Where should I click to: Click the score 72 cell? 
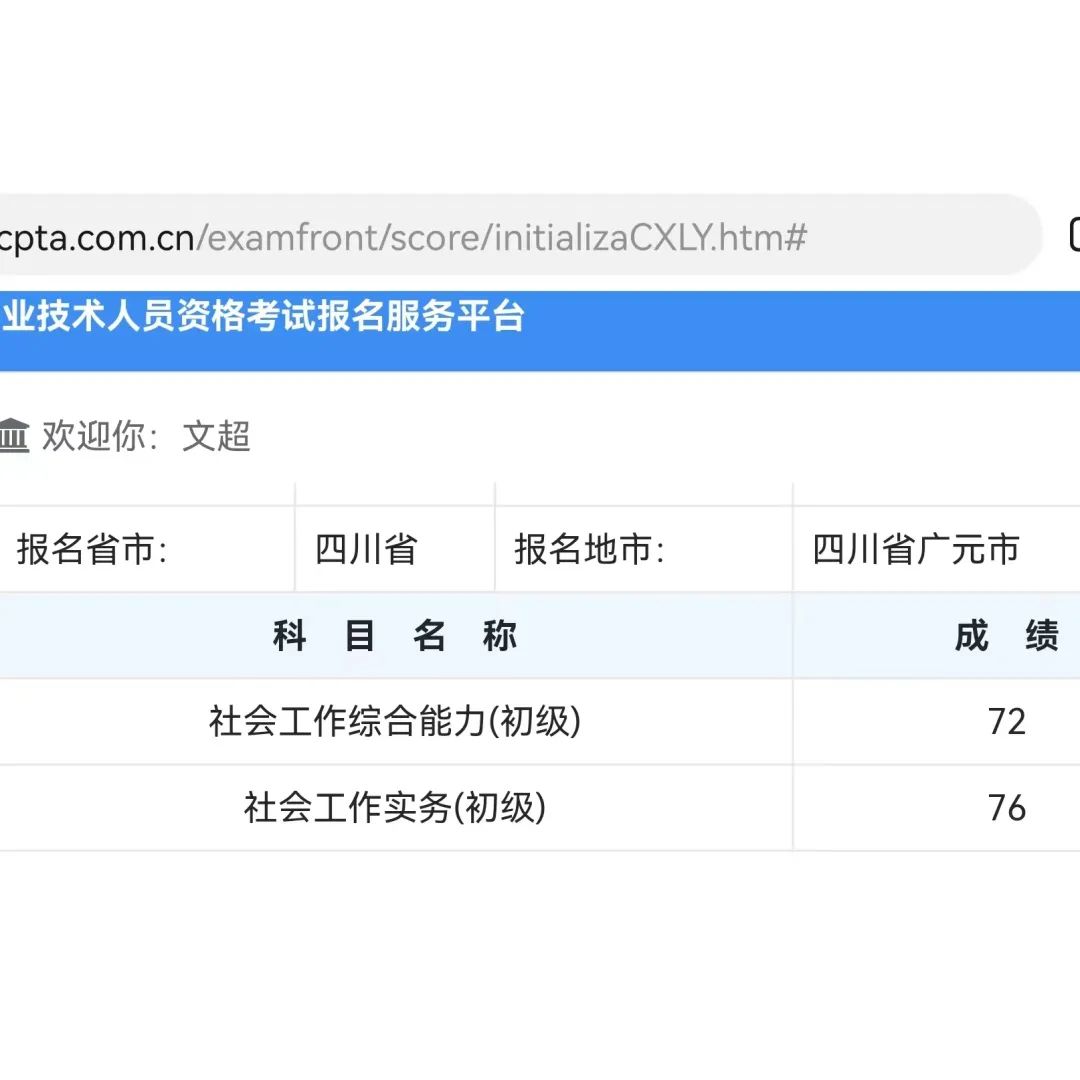click(1007, 722)
